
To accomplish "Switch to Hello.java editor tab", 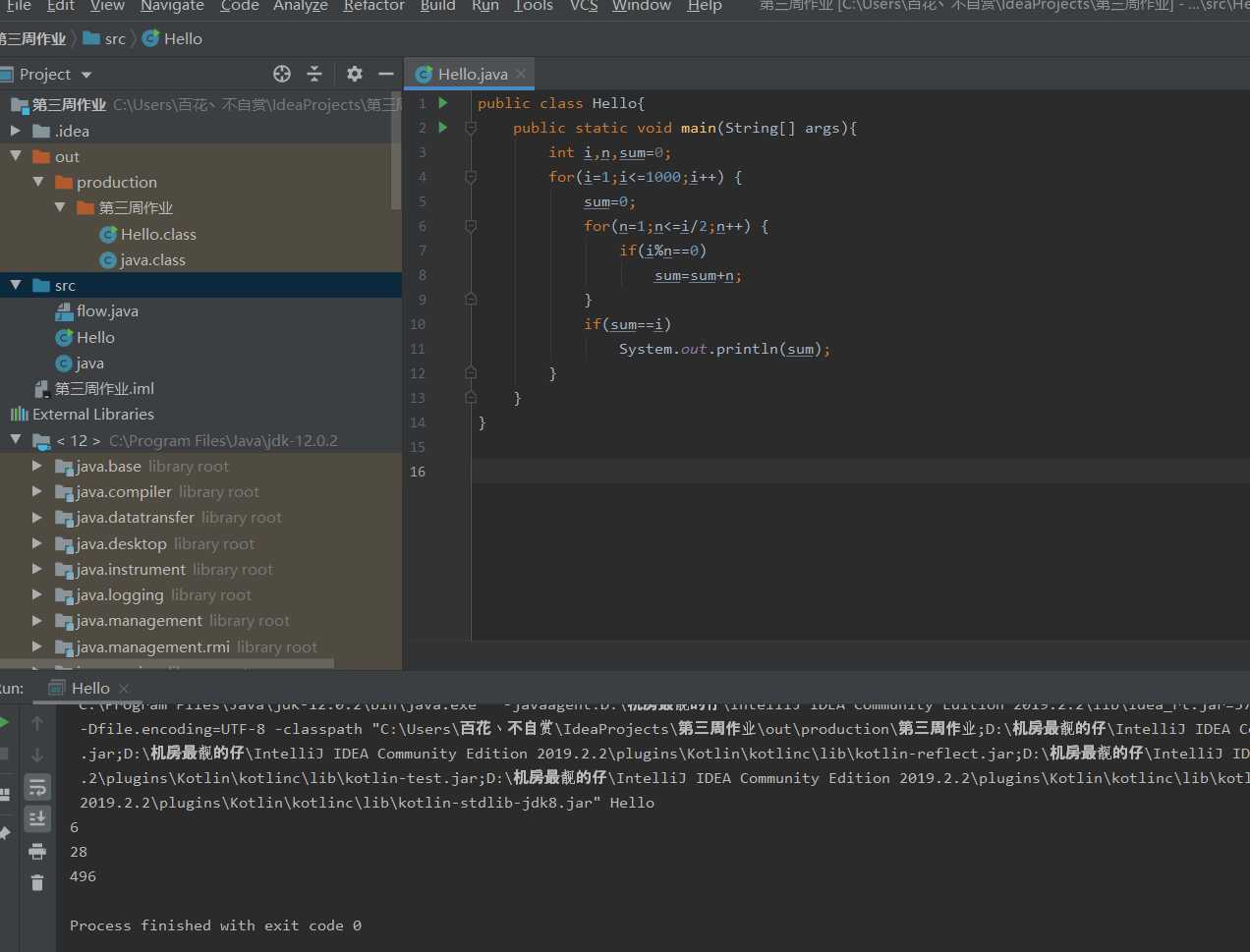I will coord(472,74).
